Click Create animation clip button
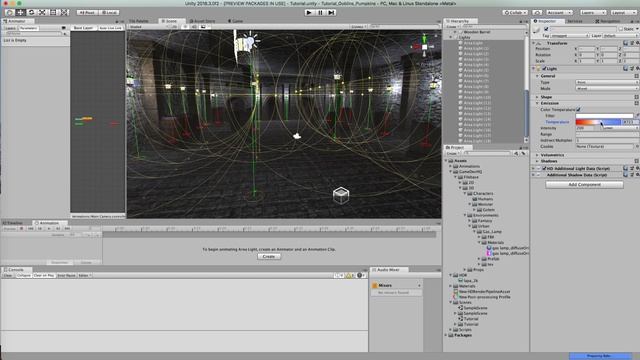The height and width of the screenshot is (360, 640). pos(269,256)
